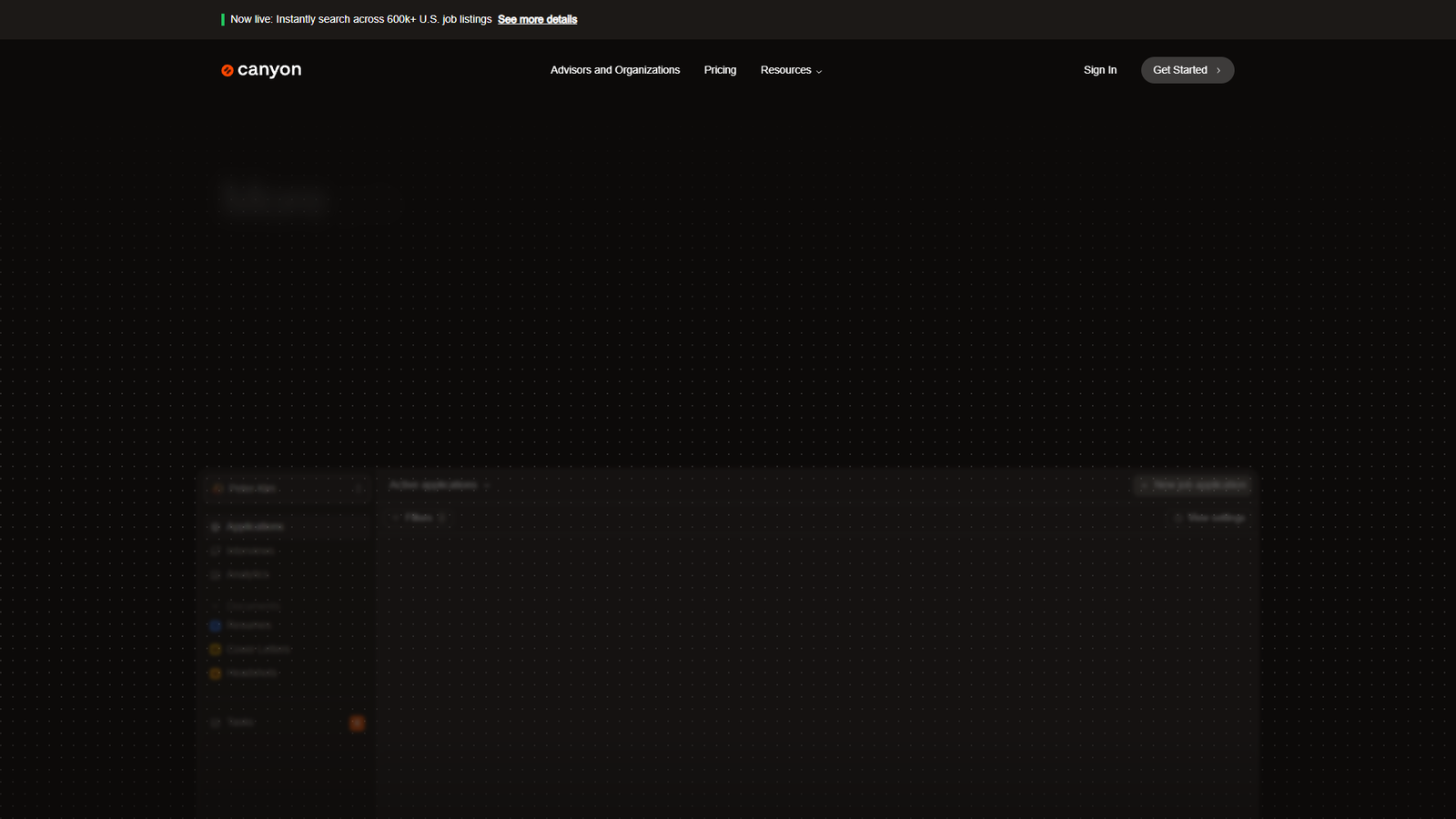This screenshot has height=819, width=1456.
Task: Go to Advisors and Organizations page
Action: point(615,70)
